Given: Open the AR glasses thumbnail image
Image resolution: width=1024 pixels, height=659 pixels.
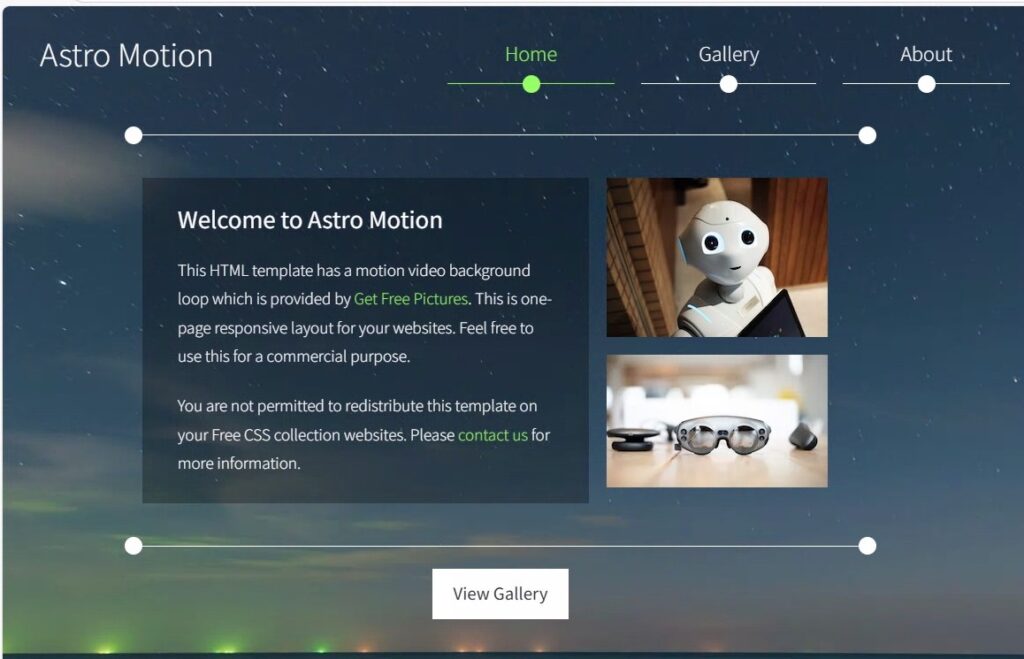Looking at the screenshot, I should (x=717, y=421).
